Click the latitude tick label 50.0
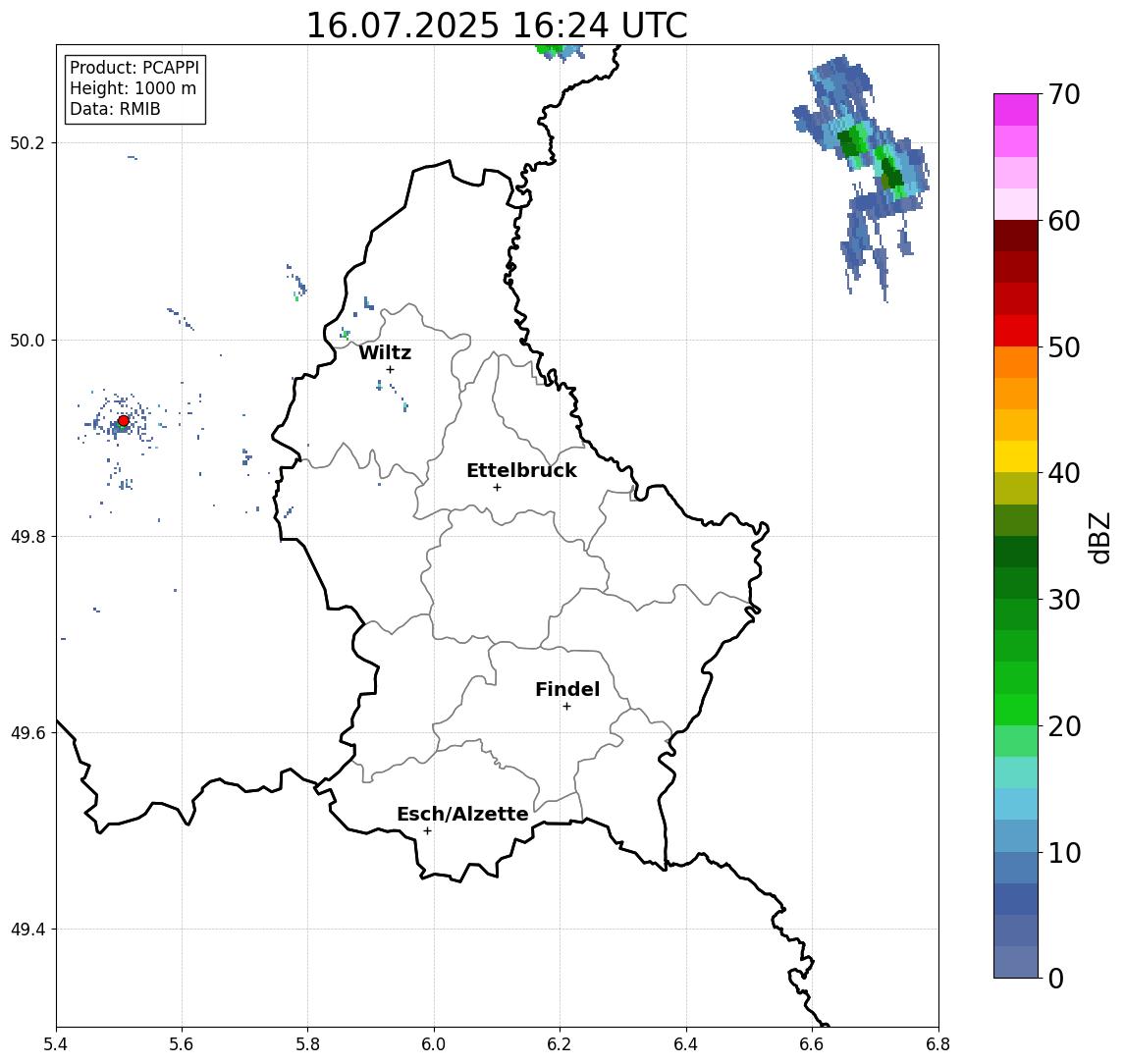 [27, 340]
